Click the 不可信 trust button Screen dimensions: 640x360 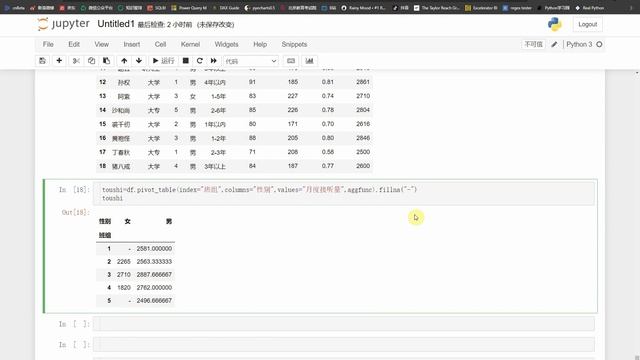(533, 44)
